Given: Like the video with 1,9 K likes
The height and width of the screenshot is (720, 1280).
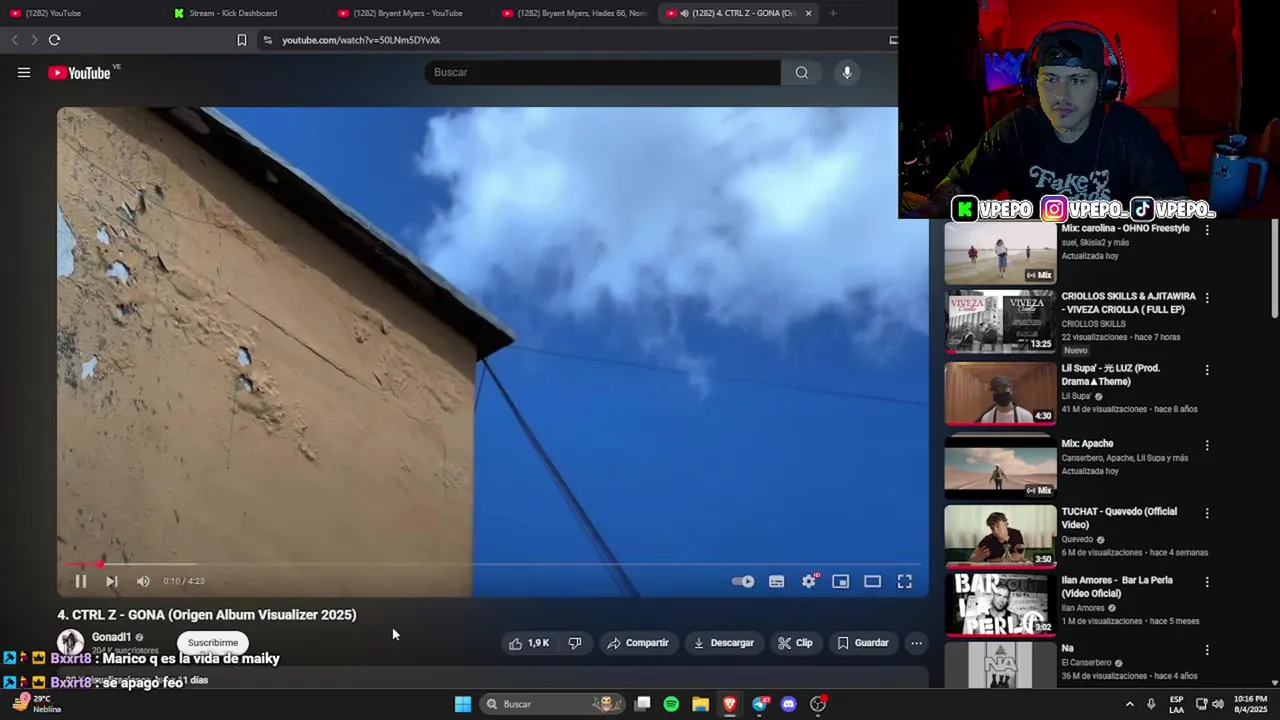Looking at the screenshot, I should click(529, 643).
